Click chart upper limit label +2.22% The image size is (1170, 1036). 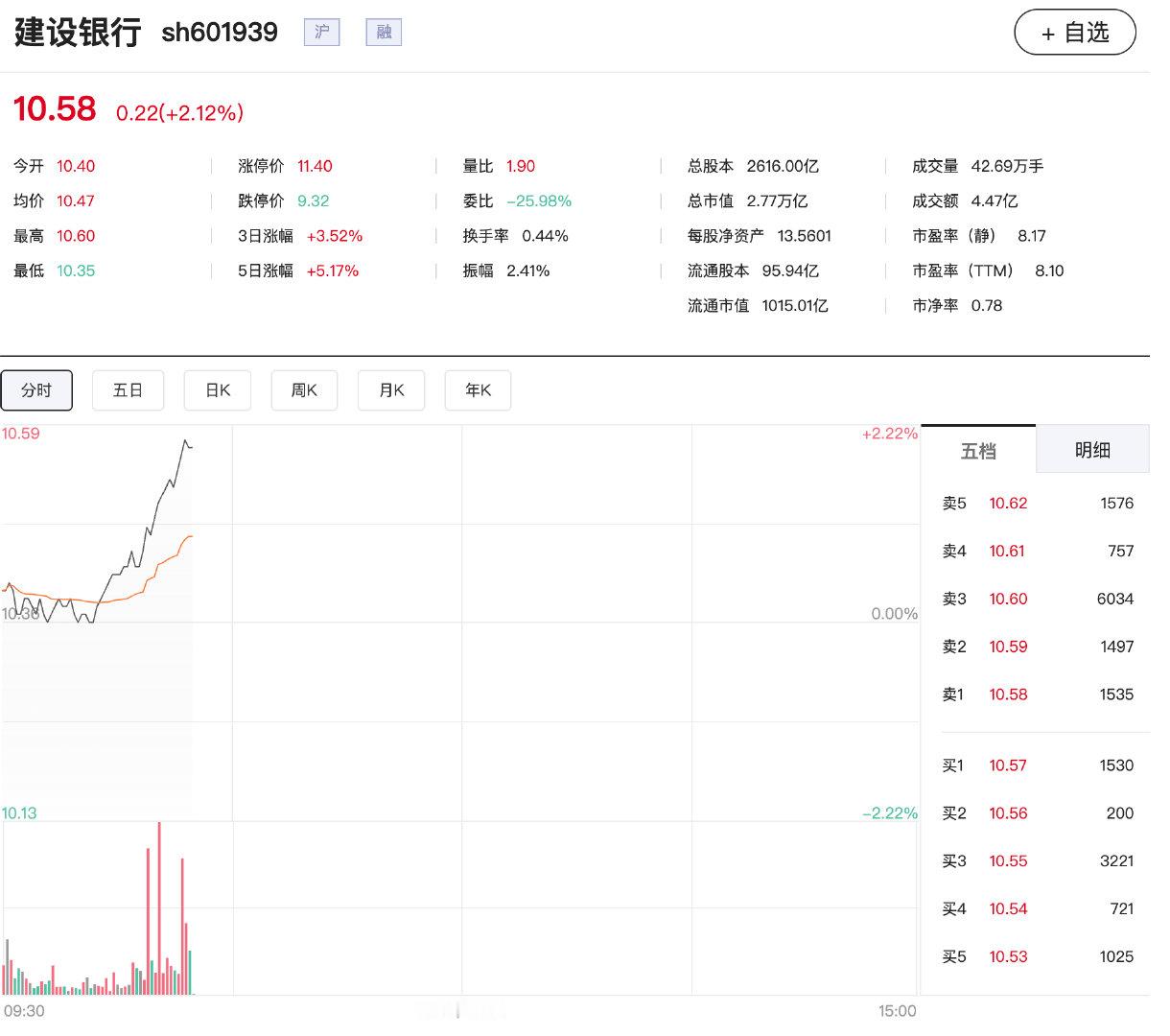(x=889, y=434)
